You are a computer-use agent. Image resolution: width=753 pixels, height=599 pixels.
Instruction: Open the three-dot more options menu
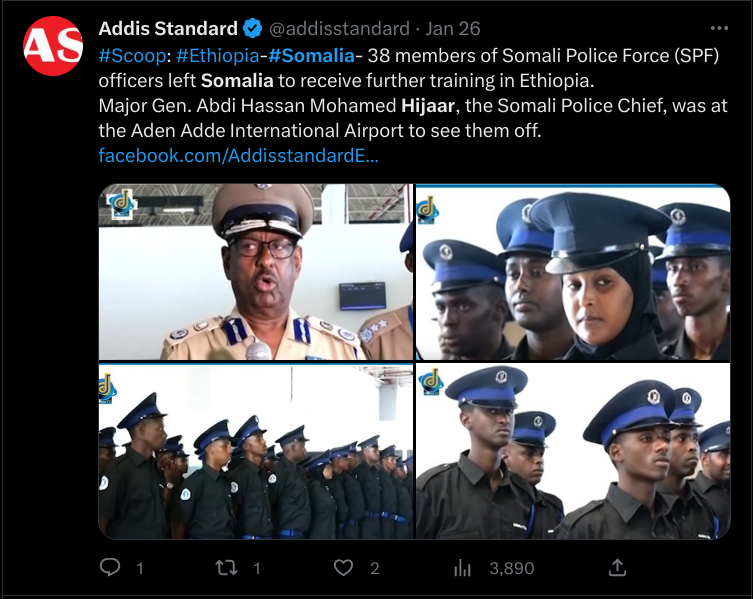[719, 28]
